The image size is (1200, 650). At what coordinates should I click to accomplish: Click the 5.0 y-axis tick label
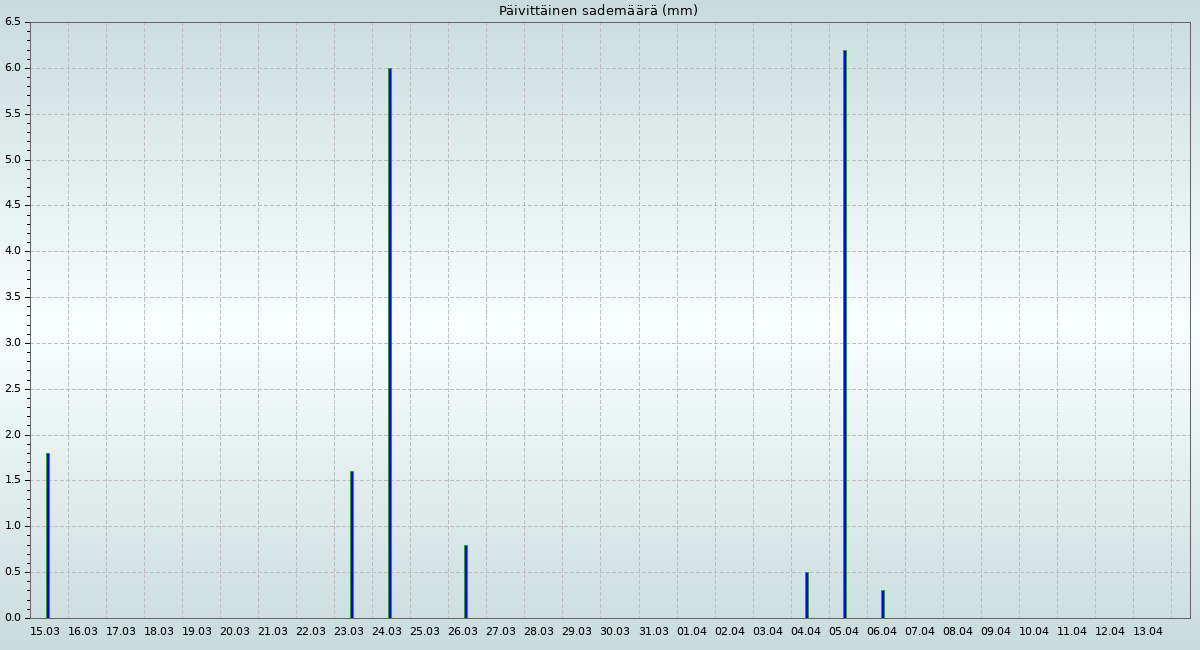(13, 160)
